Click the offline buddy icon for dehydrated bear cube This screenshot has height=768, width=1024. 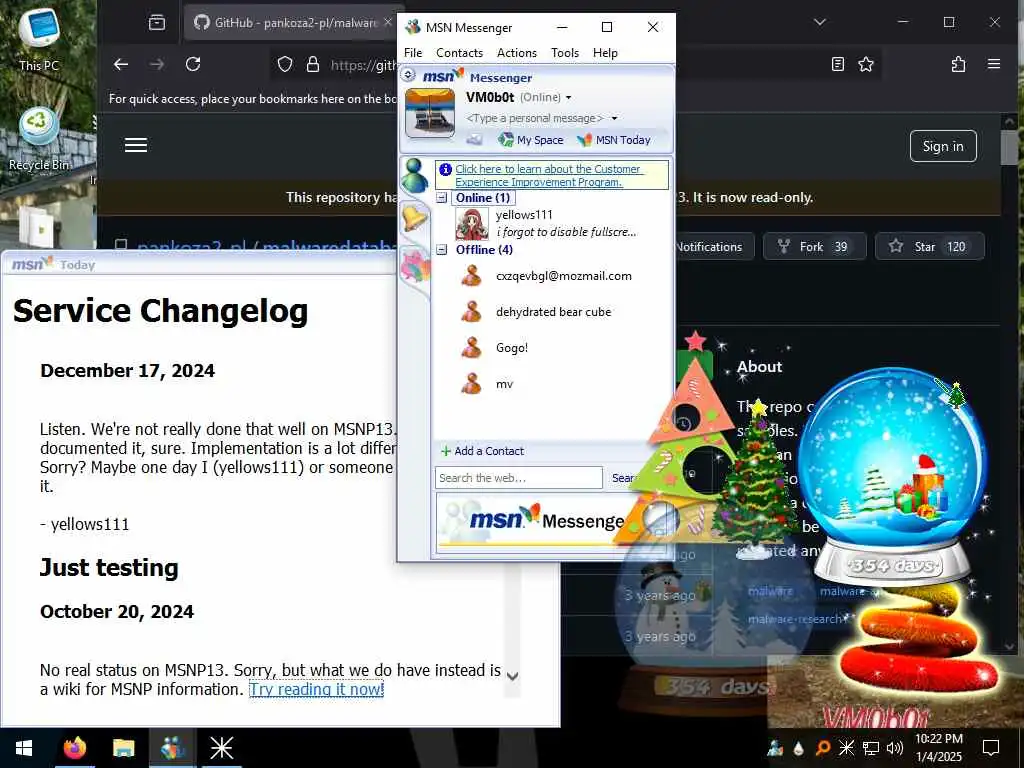tap(472, 312)
